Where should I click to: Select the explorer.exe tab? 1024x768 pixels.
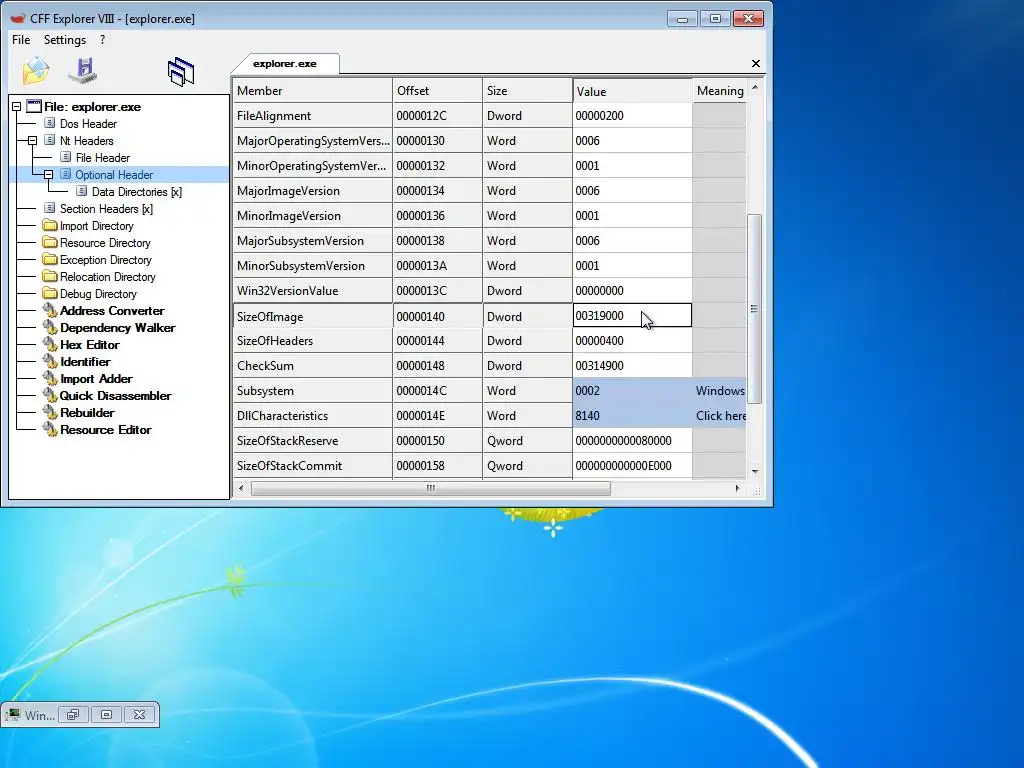click(285, 63)
